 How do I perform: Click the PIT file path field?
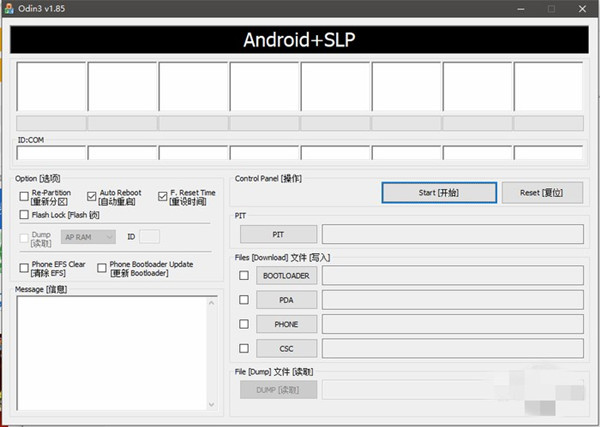[453, 234]
